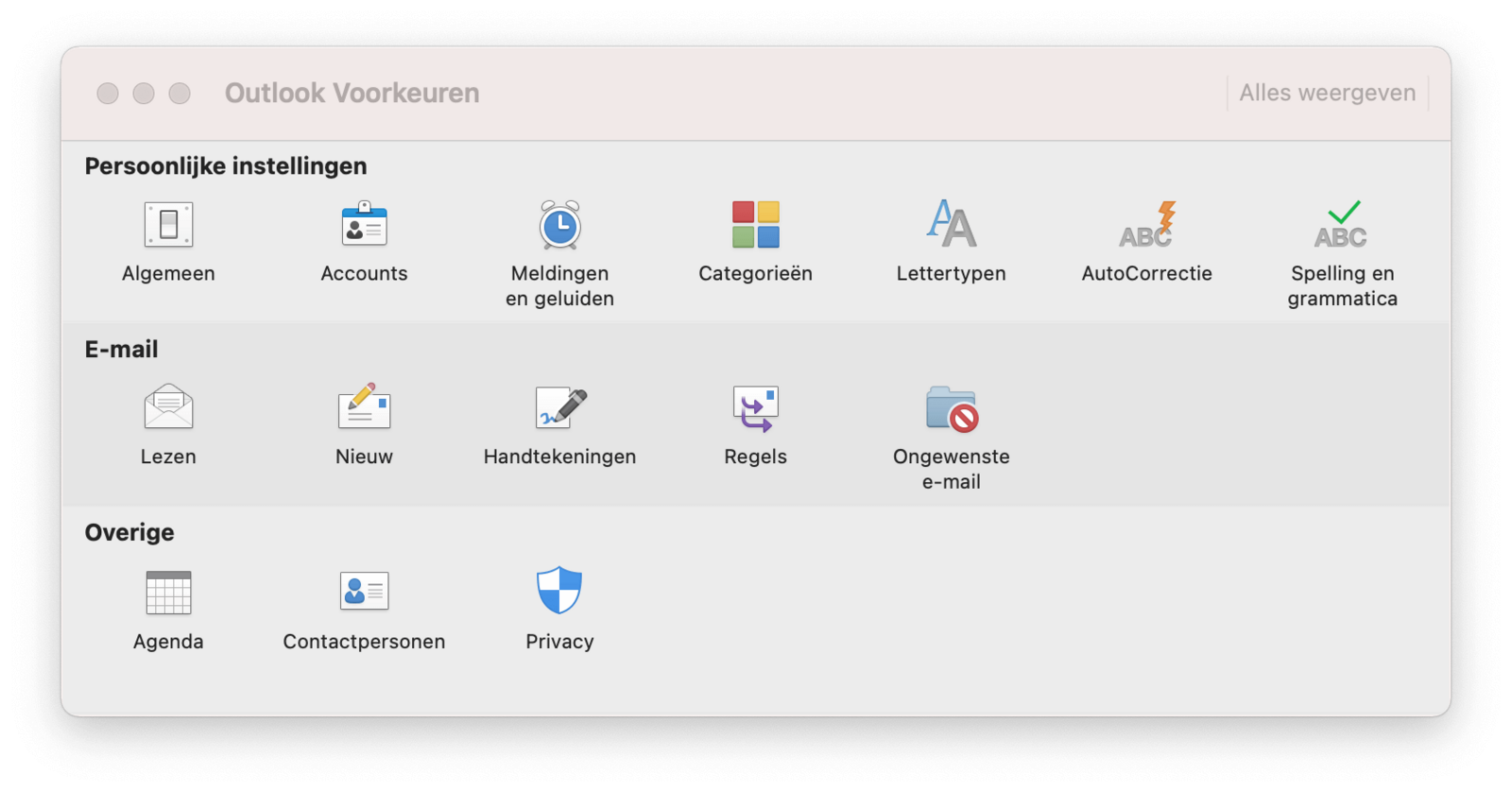Open the Lettertypen fonts icon

click(x=952, y=224)
